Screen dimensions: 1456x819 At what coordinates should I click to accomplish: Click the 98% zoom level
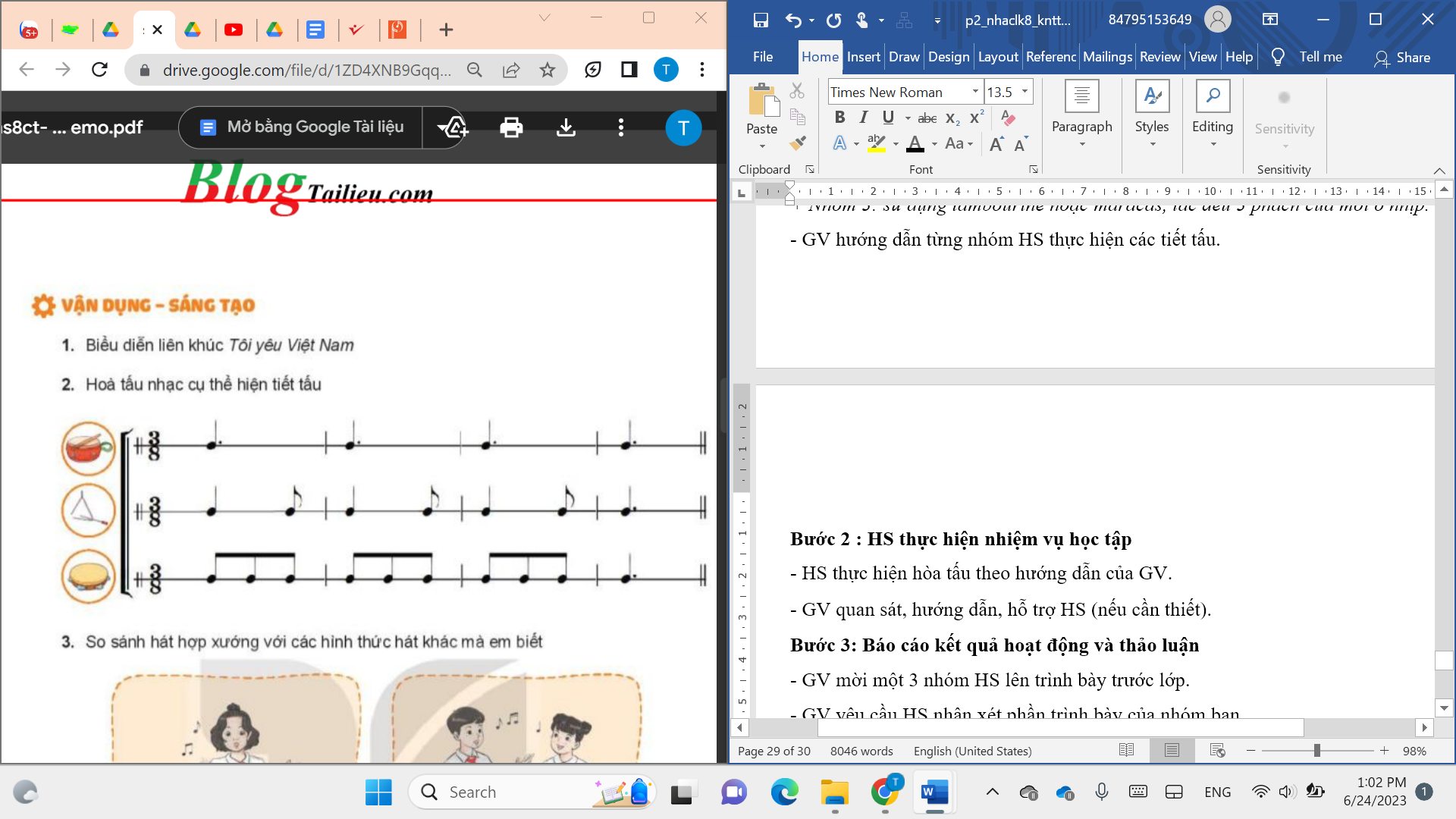(x=1414, y=751)
